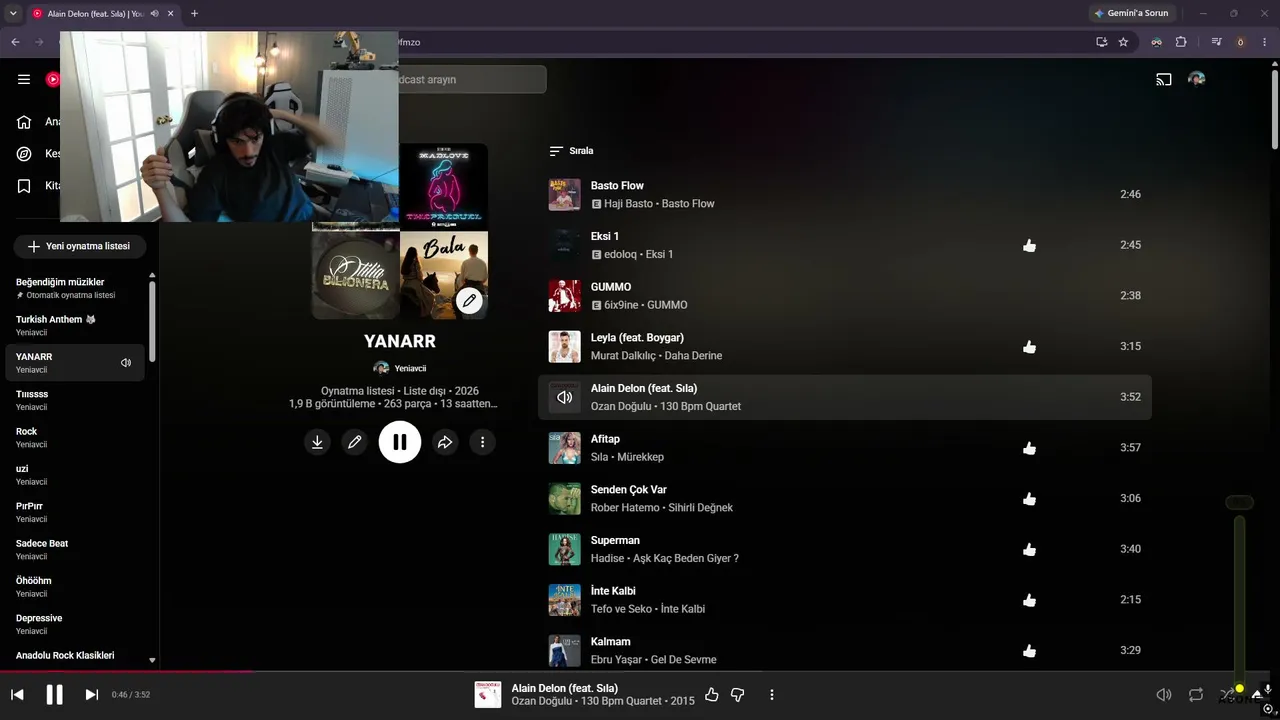1280x720 pixels.
Task: Open the Depressive playlist
Action: pyautogui.click(x=75, y=624)
